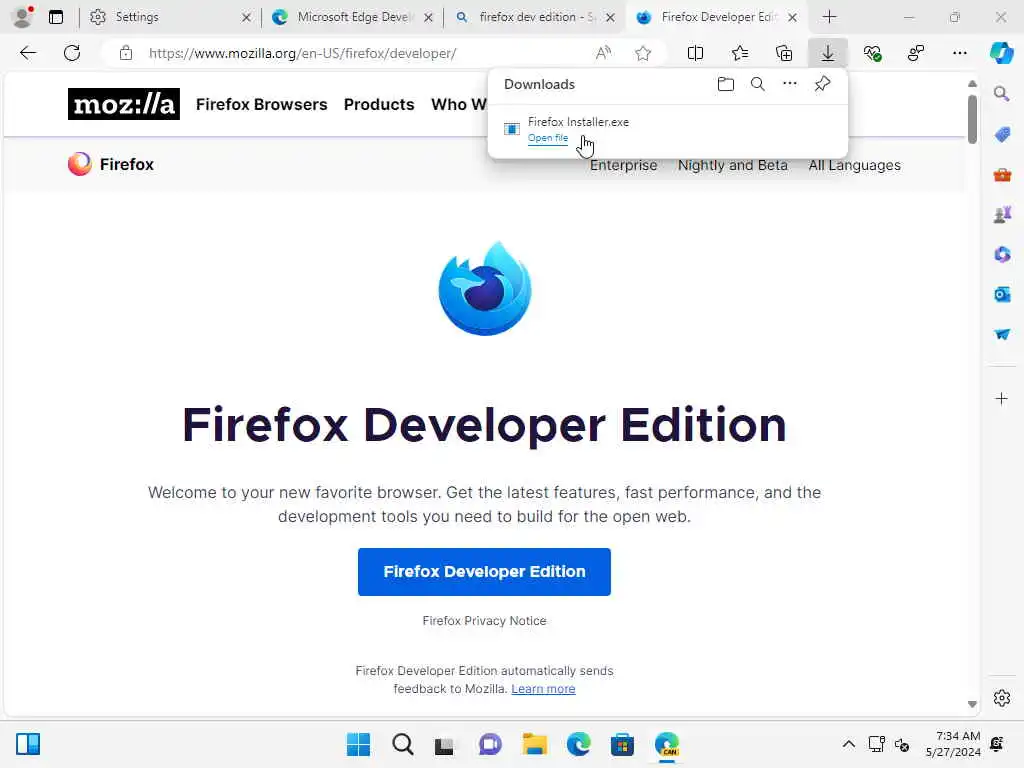Switch to the Settings tab

[x=170, y=17]
